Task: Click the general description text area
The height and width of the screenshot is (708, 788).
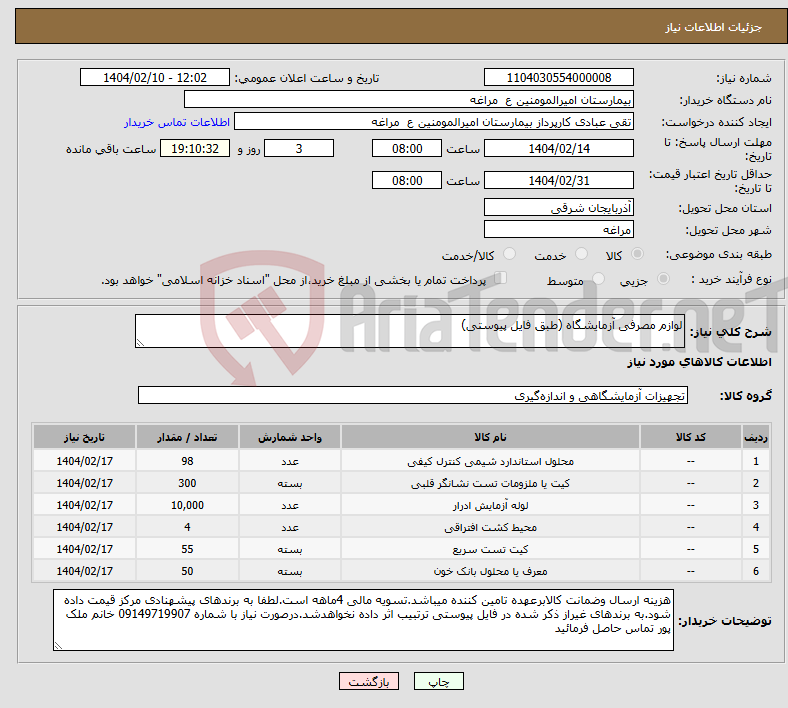Action: (410, 331)
